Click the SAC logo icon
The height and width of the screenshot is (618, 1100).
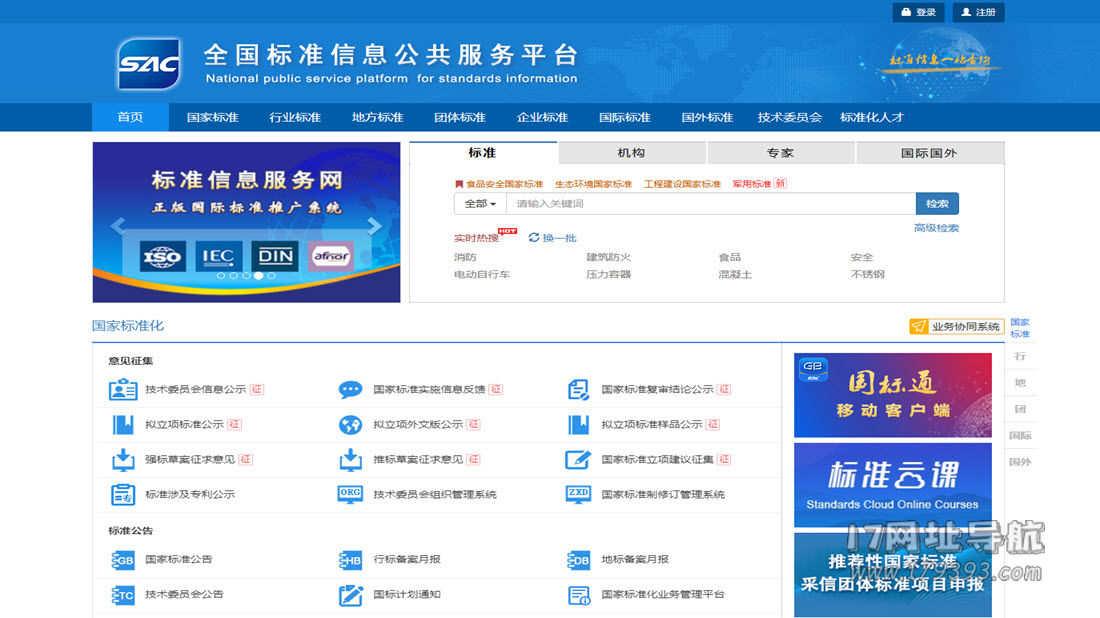point(149,64)
